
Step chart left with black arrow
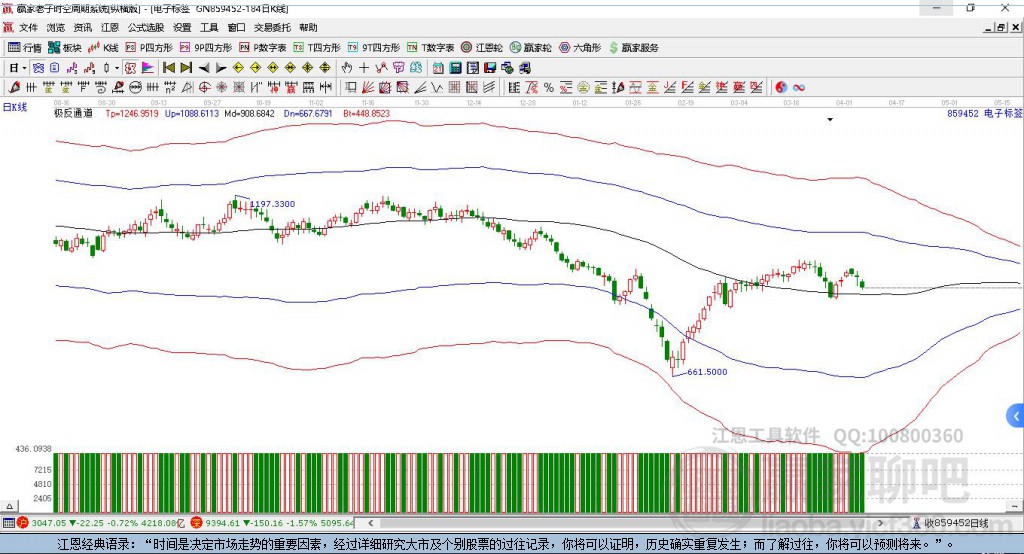[x=204, y=68]
